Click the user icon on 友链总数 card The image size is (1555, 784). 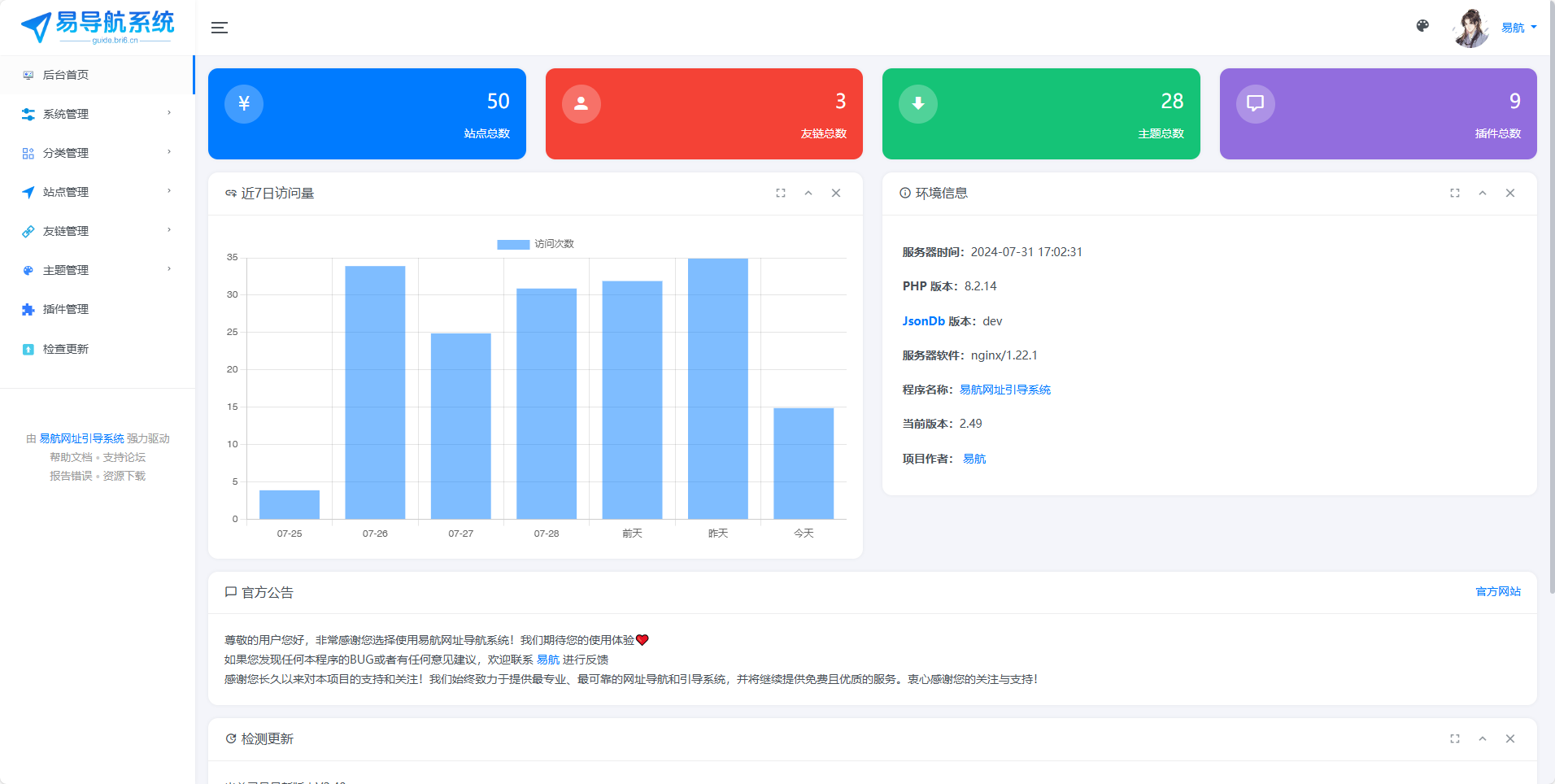[x=581, y=104]
